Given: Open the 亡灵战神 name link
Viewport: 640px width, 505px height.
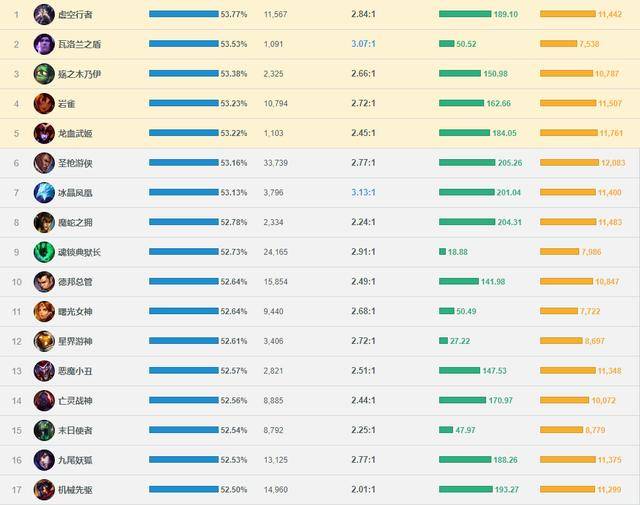Looking at the screenshot, I should pos(76,400).
